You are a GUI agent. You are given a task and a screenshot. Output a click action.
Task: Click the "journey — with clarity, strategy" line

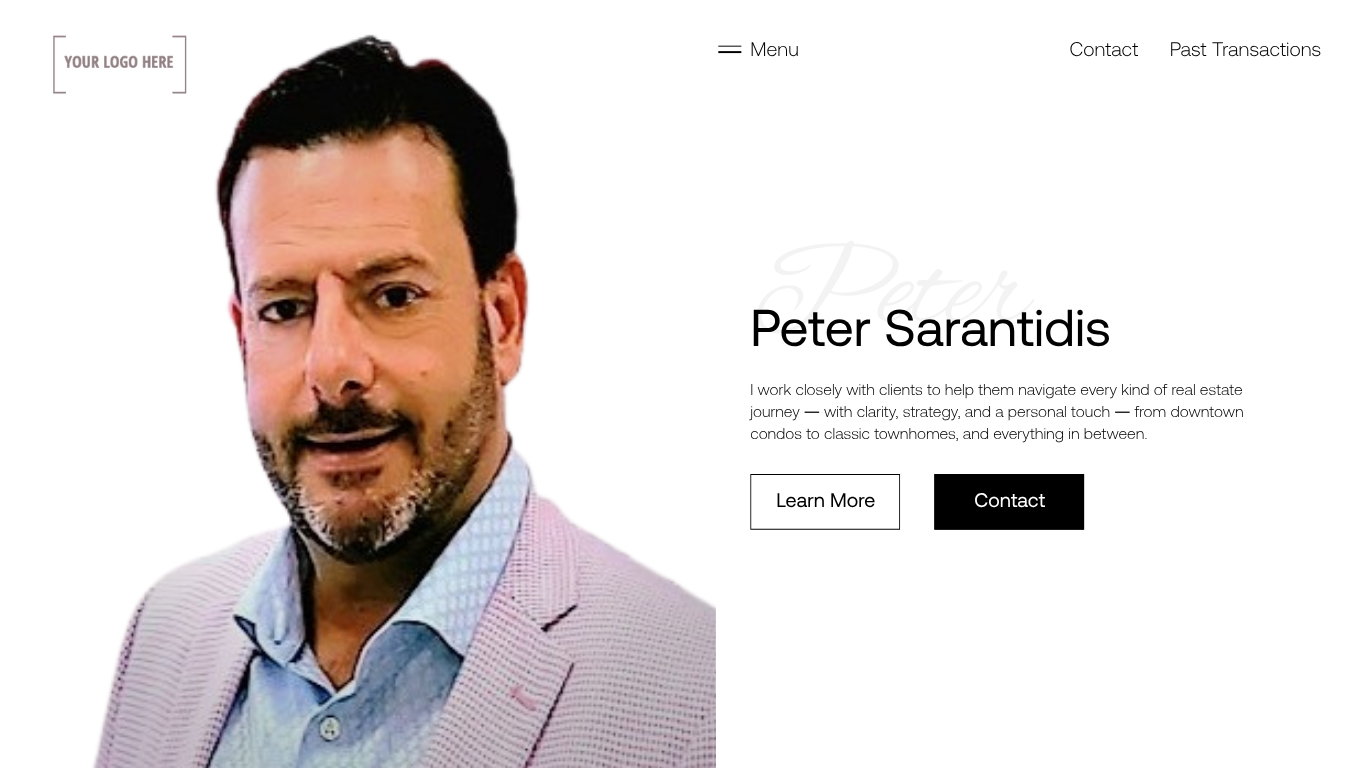pyautogui.click(x=996, y=412)
